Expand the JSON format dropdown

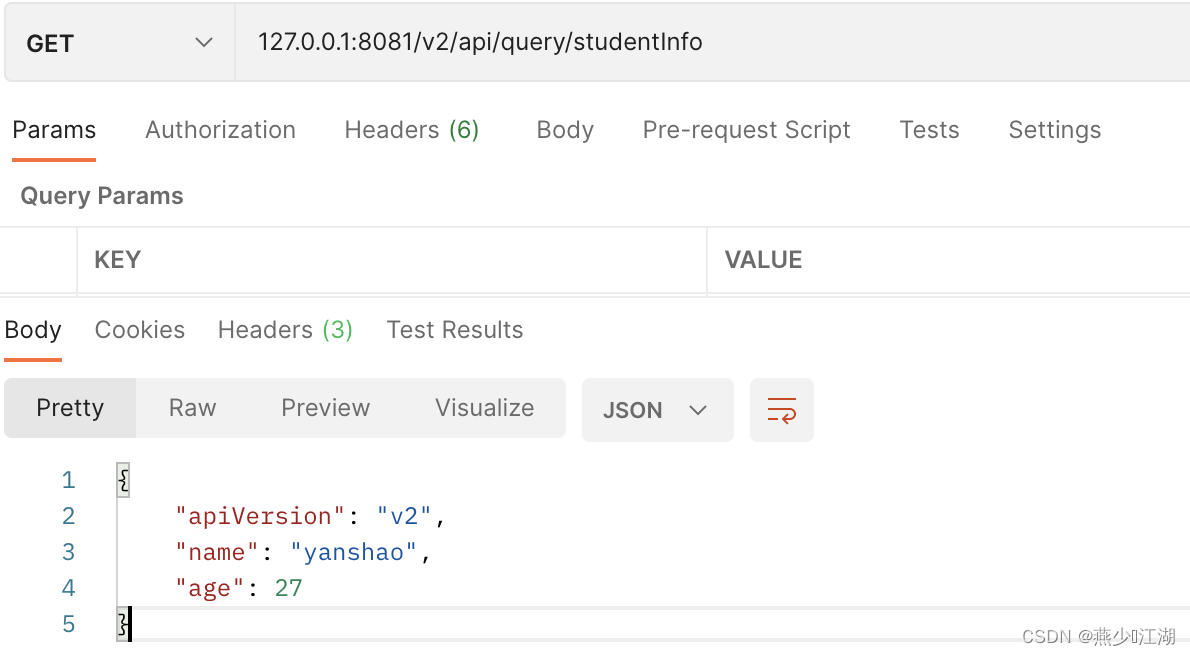[656, 410]
